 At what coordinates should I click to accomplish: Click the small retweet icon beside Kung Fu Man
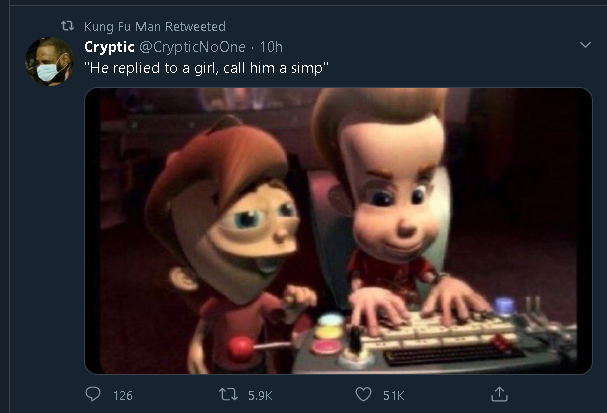pyautogui.click(x=67, y=26)
